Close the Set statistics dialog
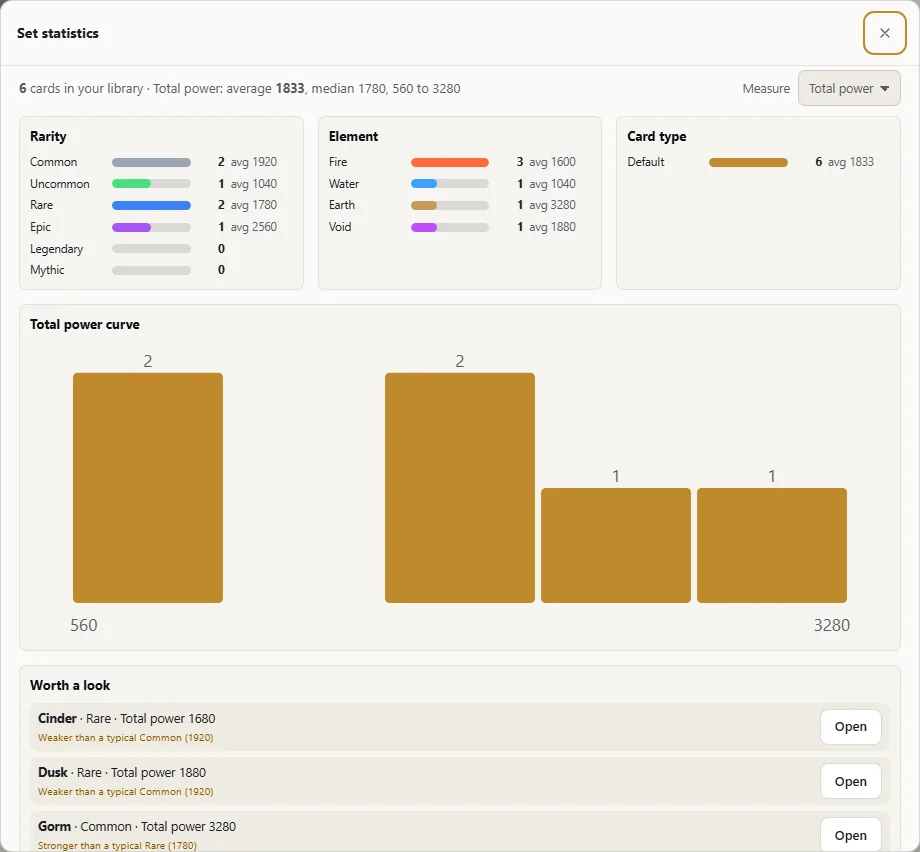The image size is (920, 852). (x=884, y=33)
